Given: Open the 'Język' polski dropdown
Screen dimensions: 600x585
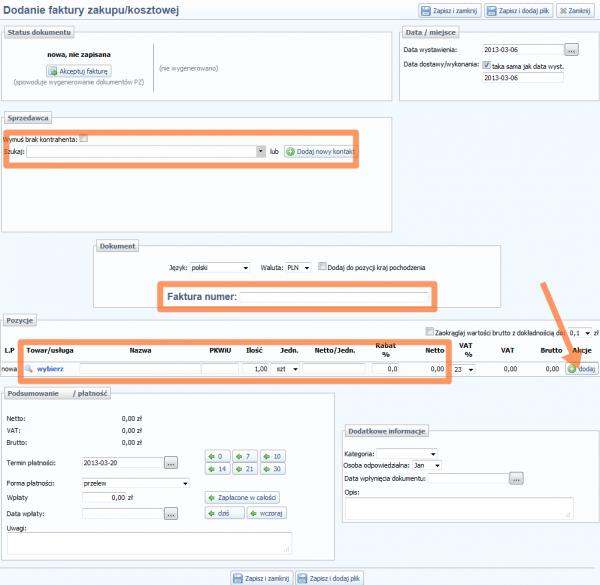Looking at the screenshot, I should click(219, 268).
